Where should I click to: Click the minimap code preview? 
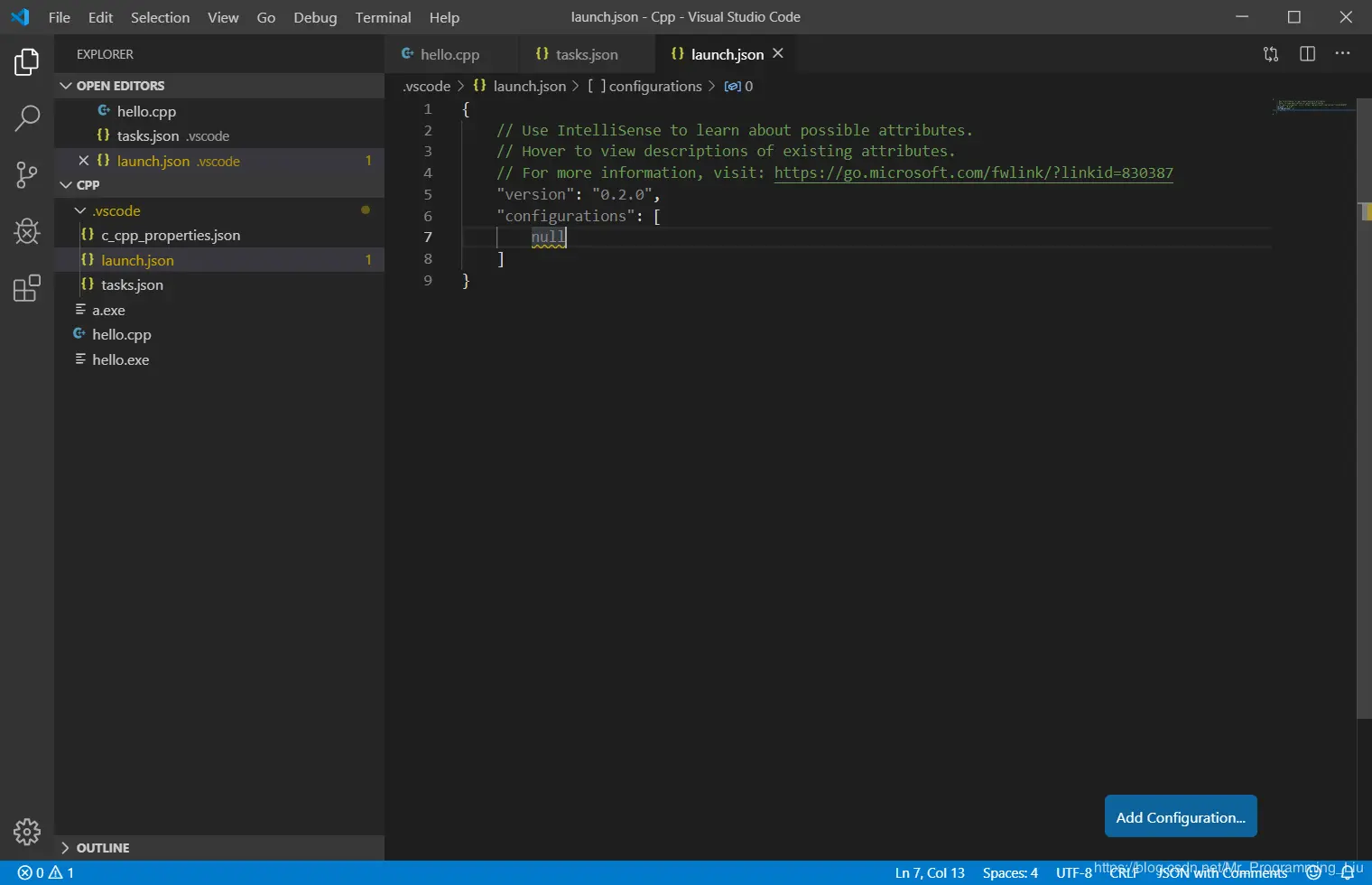click(x=1313, y=106)
